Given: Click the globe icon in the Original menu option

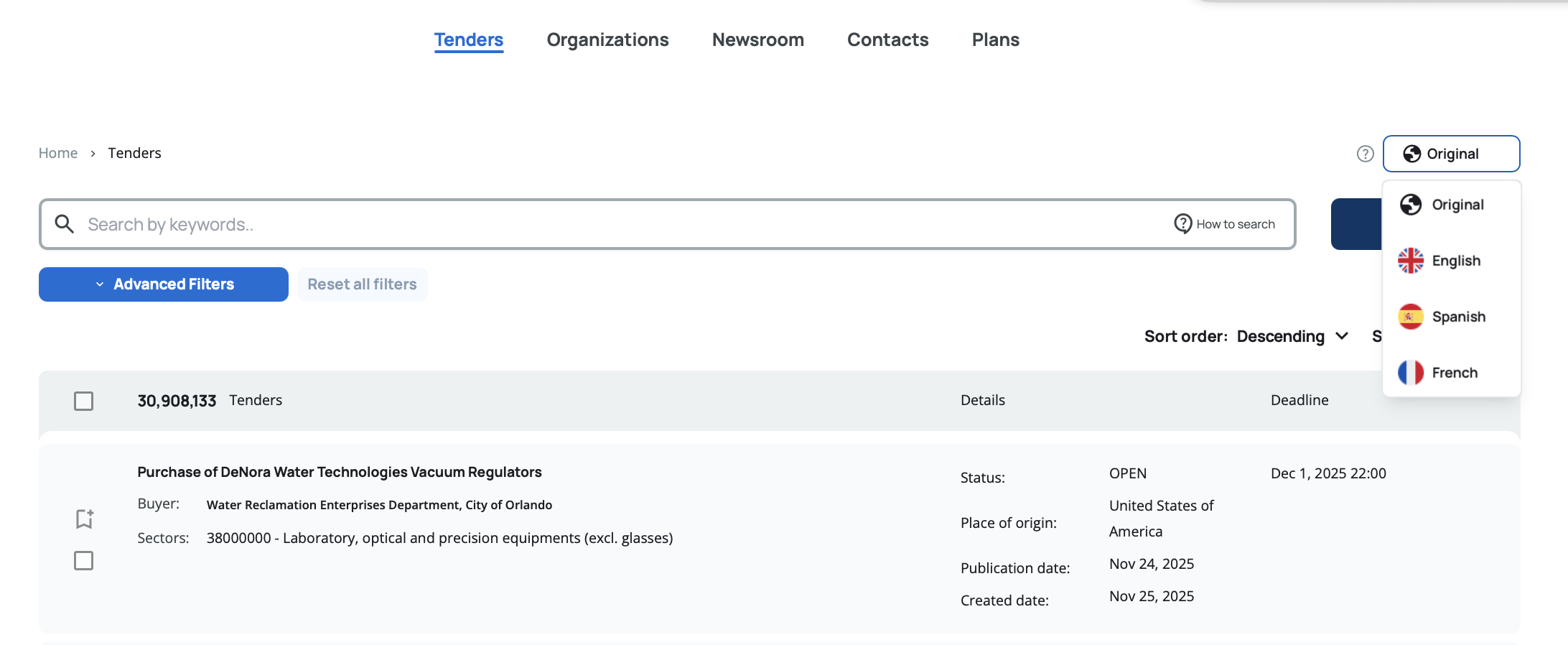Looking at the screenshot, I should coord(1410,205).
